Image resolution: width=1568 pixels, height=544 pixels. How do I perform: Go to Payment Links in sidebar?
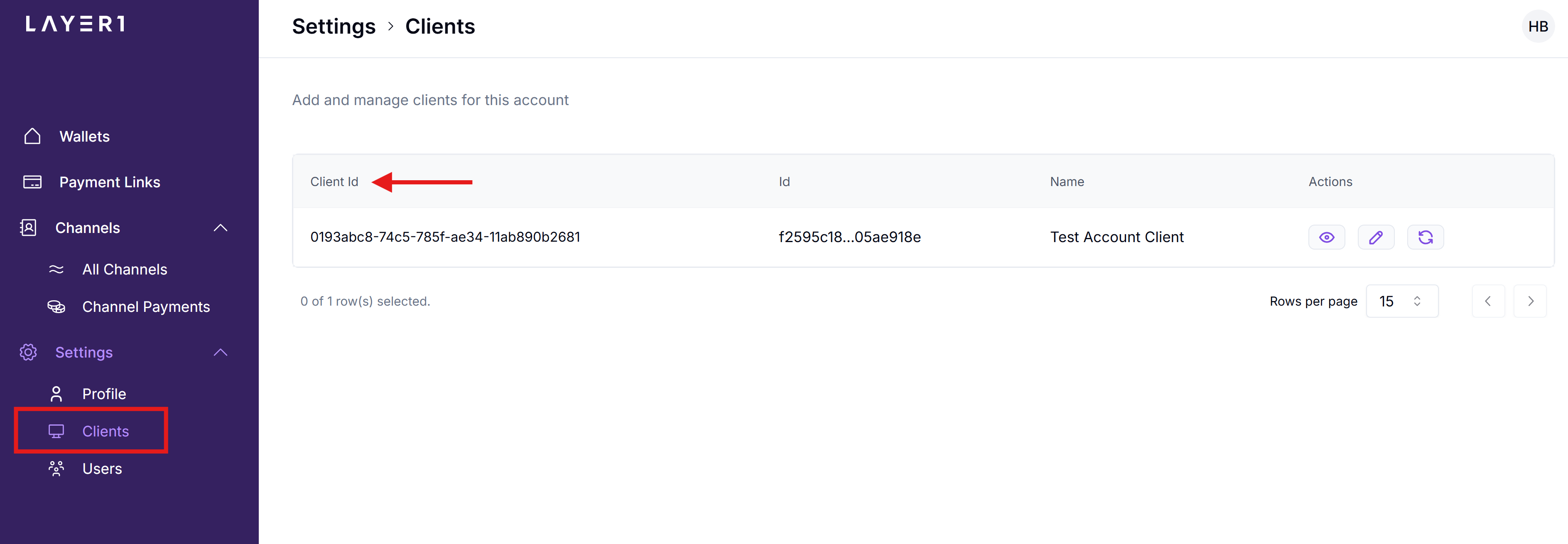(x=110, y=182)
